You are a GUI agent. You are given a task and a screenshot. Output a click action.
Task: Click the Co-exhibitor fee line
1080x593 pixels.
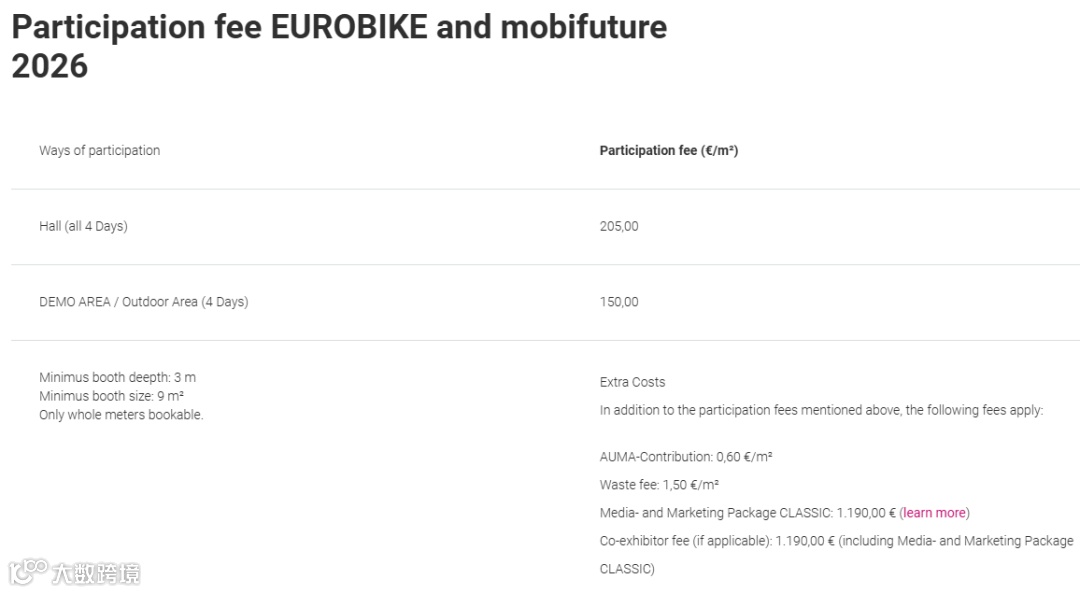[836, 541]
